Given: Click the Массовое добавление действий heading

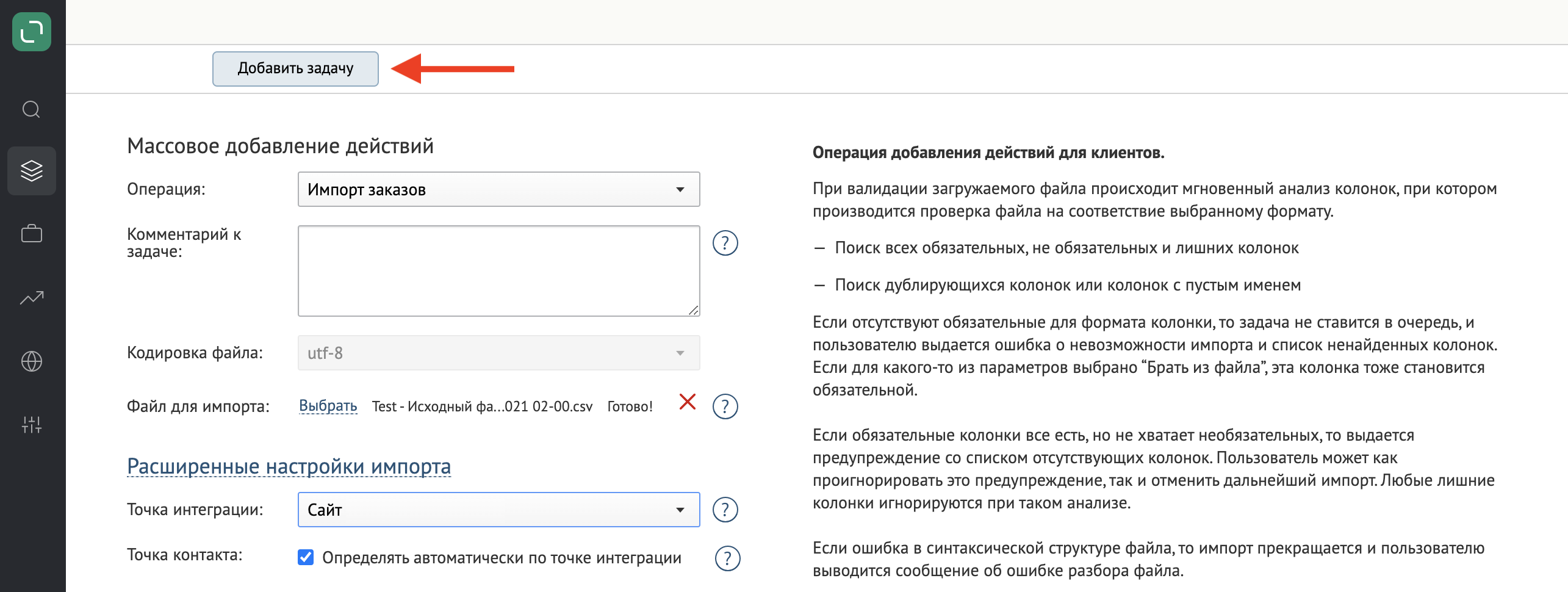Looking at the screenshot, I should (x=280, y=146).
